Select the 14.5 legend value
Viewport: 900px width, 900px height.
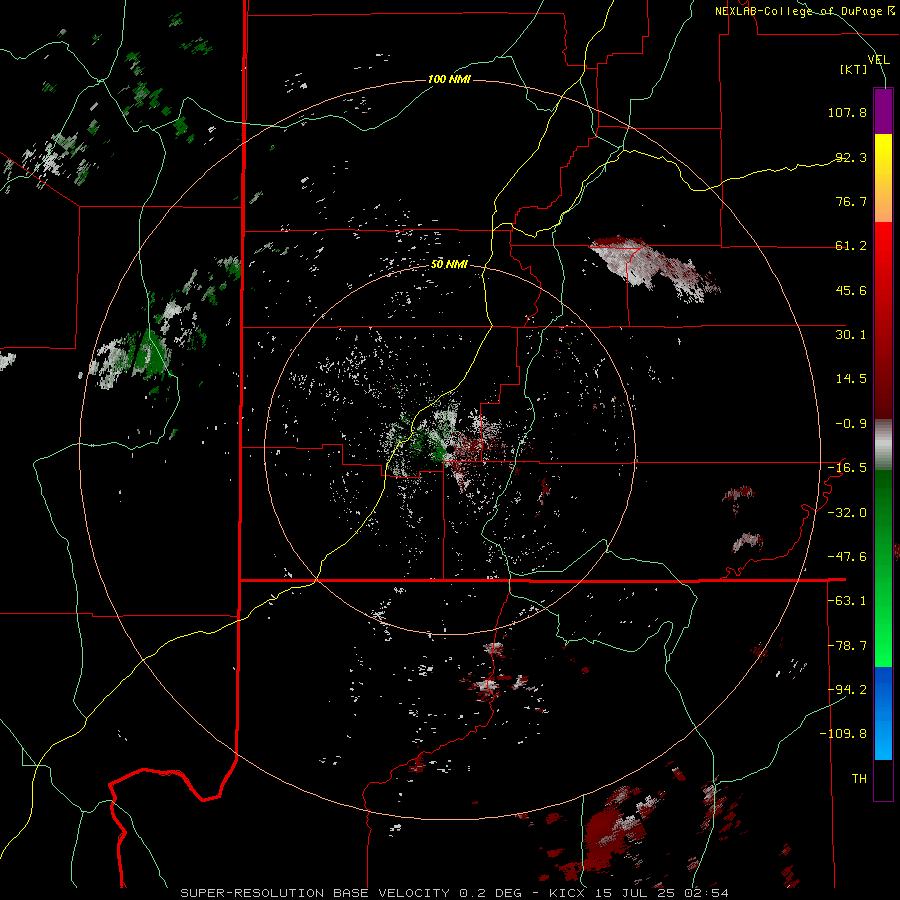point(851,379)
